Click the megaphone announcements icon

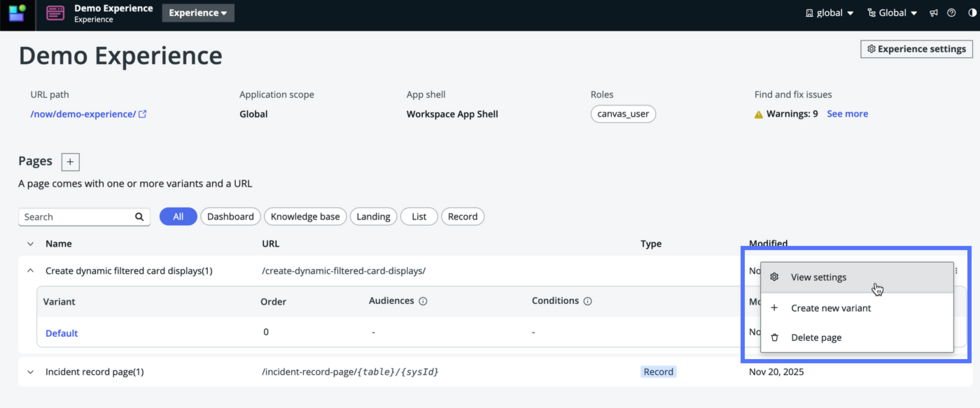934,12
